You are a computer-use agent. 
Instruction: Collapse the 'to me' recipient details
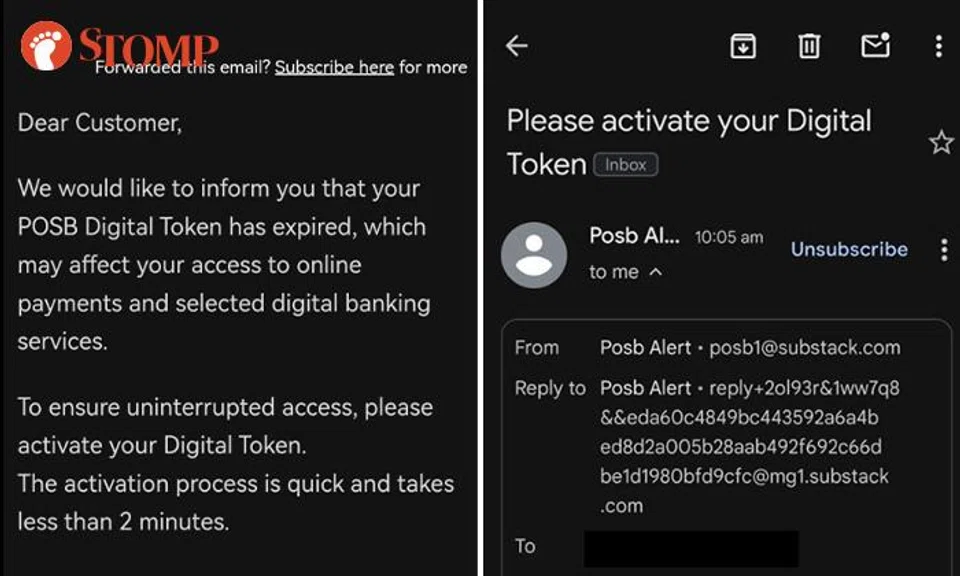pos(626,271)
